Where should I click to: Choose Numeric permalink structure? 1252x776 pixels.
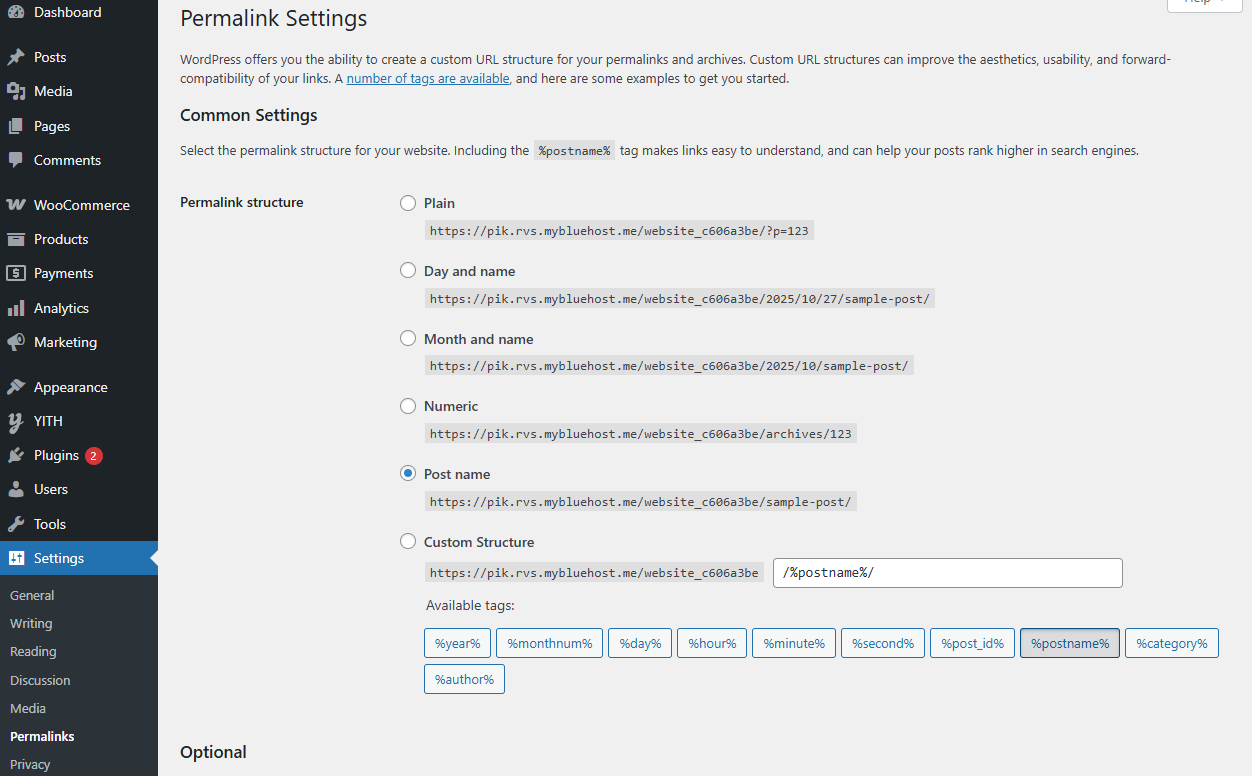click(x=408, y=406)
